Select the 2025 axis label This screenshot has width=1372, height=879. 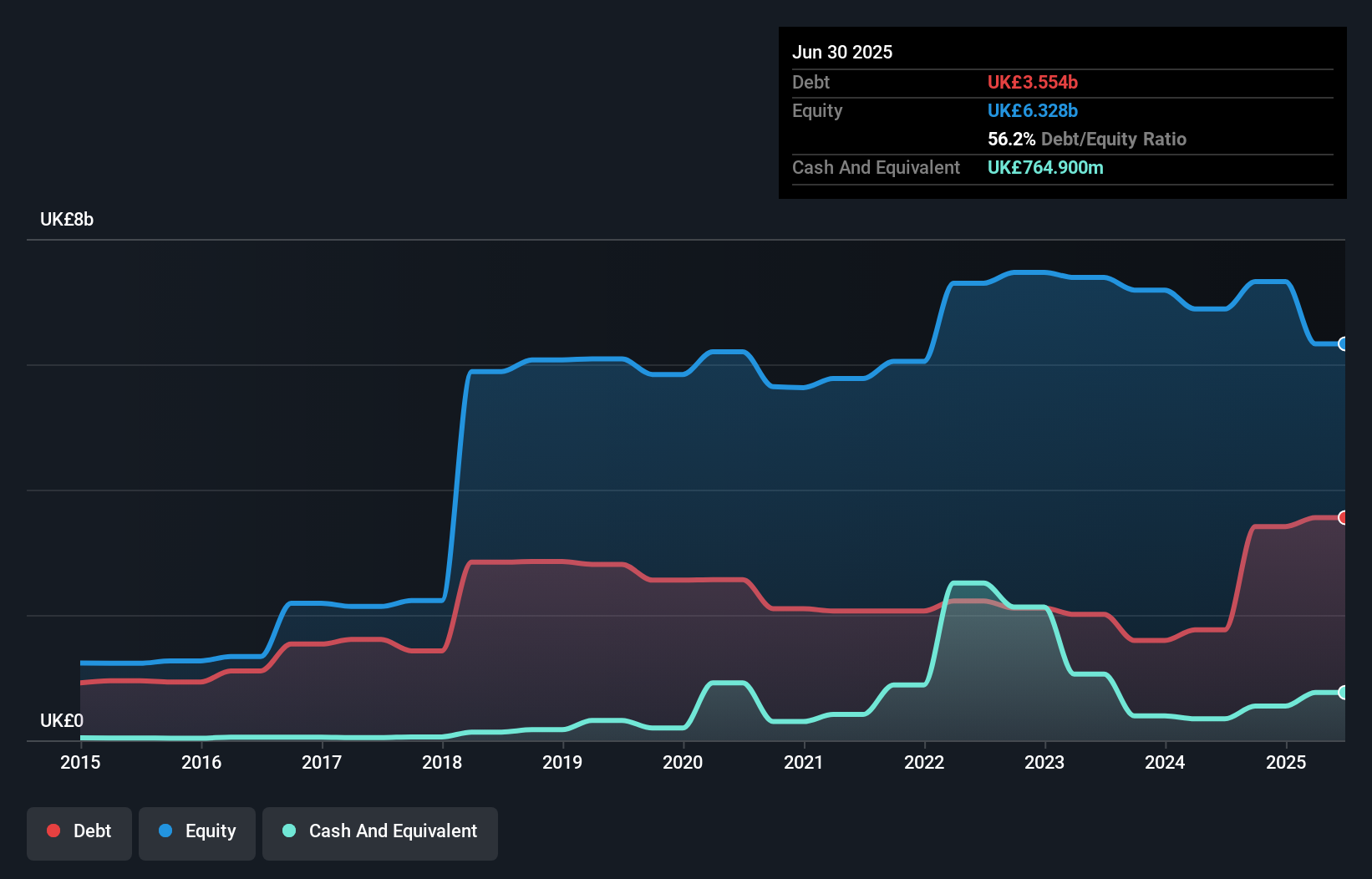[1286, 762]
